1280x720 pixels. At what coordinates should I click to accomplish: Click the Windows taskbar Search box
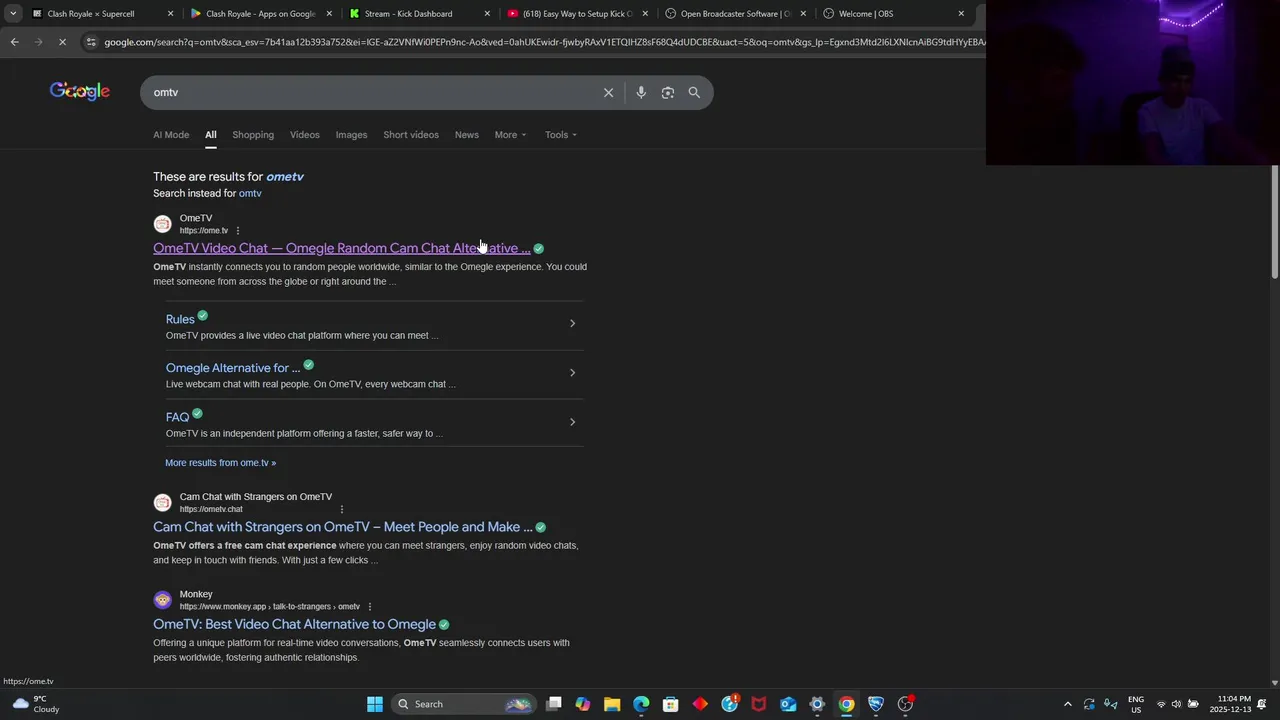tap(463, 704)
